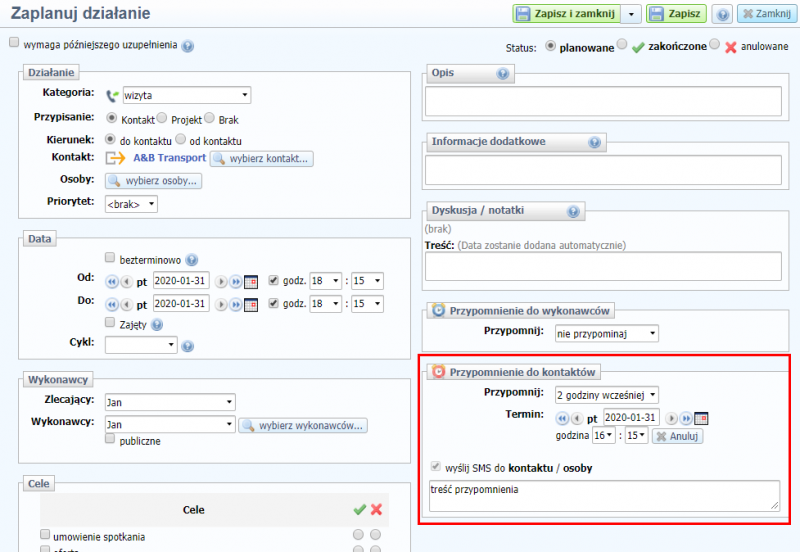The height and width of the screenshot is (552, 800).
Task: Select the Projekt assignment radio button
Action: [x=162, y=119]
